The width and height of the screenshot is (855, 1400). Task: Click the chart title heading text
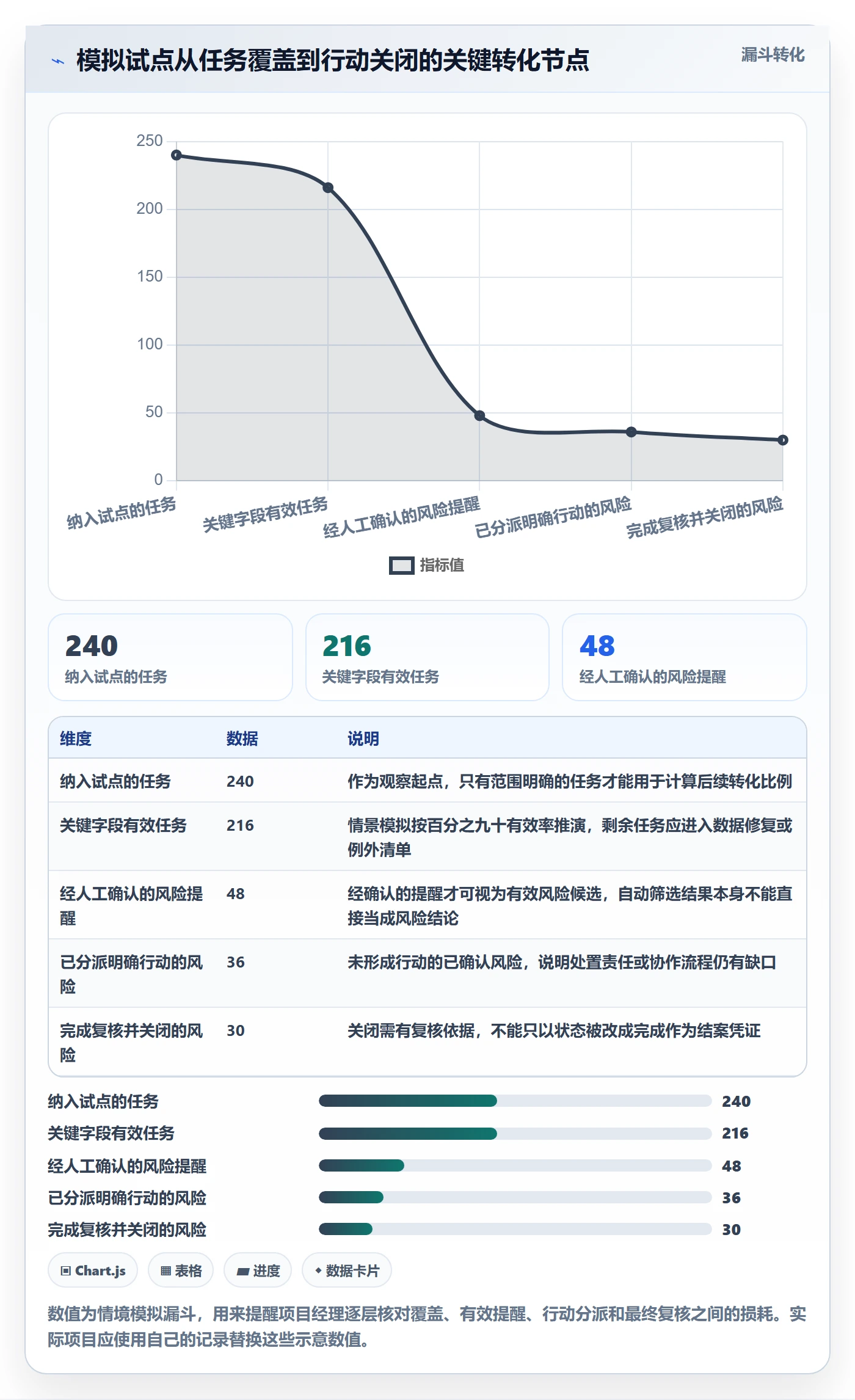(333, 60)
